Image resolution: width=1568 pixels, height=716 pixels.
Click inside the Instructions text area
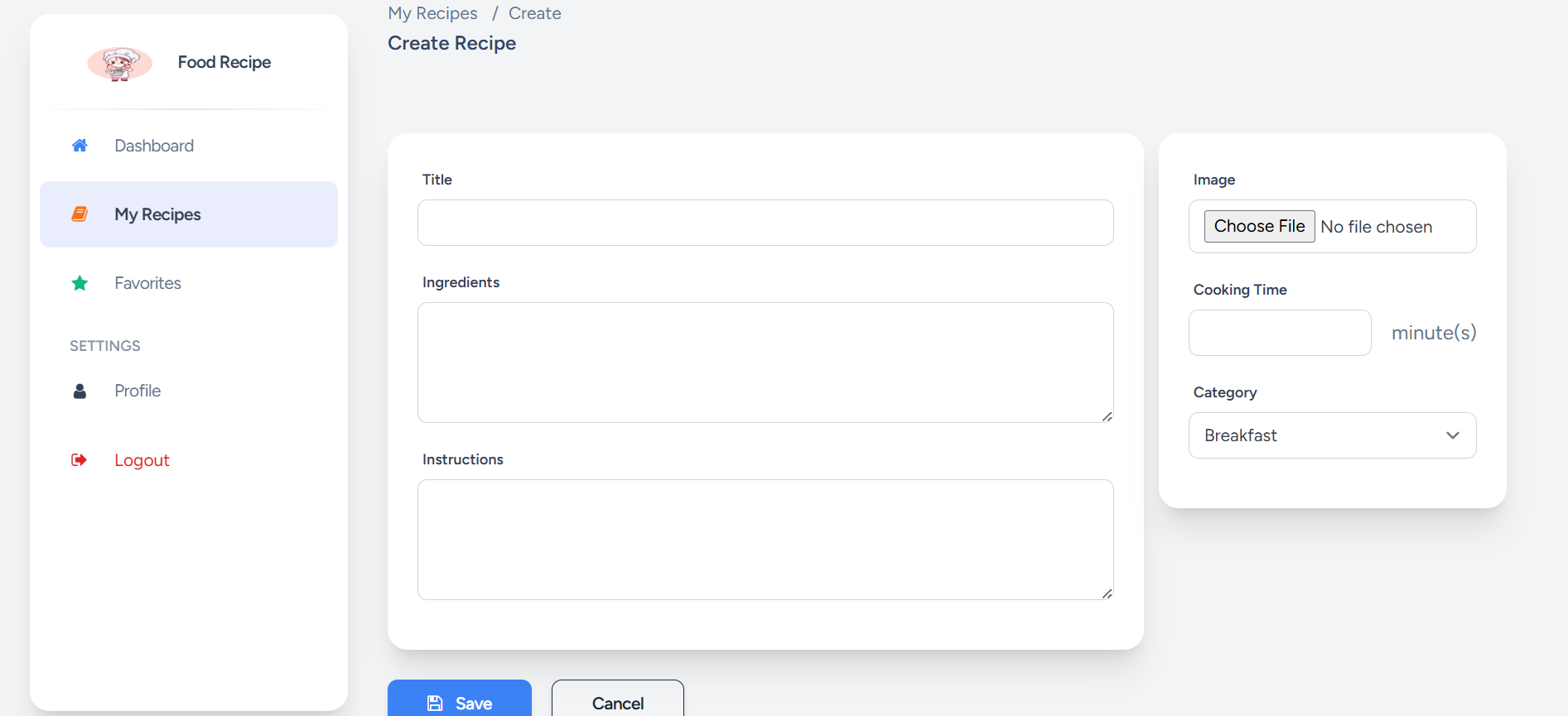pyautogui.click(x=765, y=540)
